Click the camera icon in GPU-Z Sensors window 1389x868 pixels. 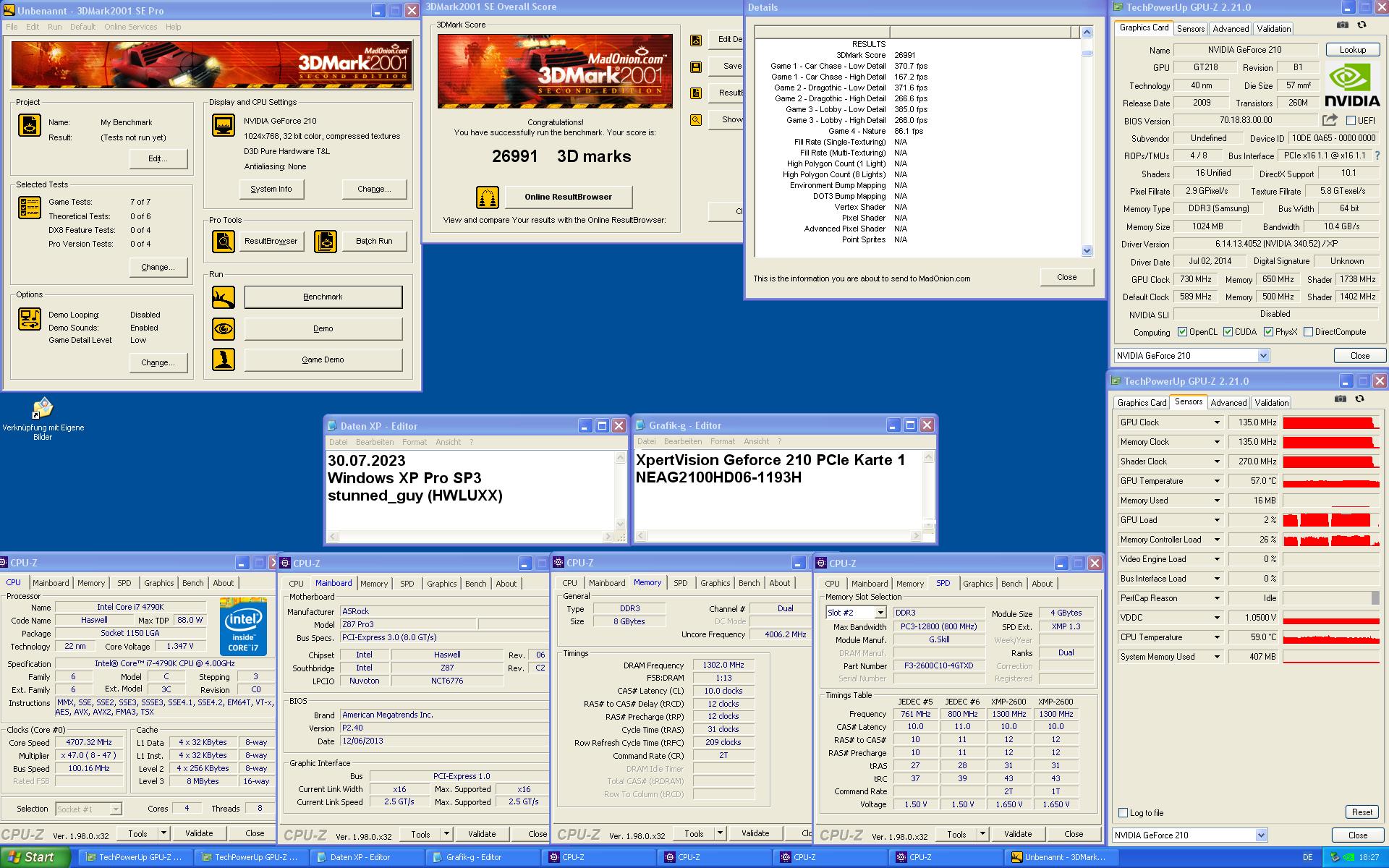[1341, 399]
